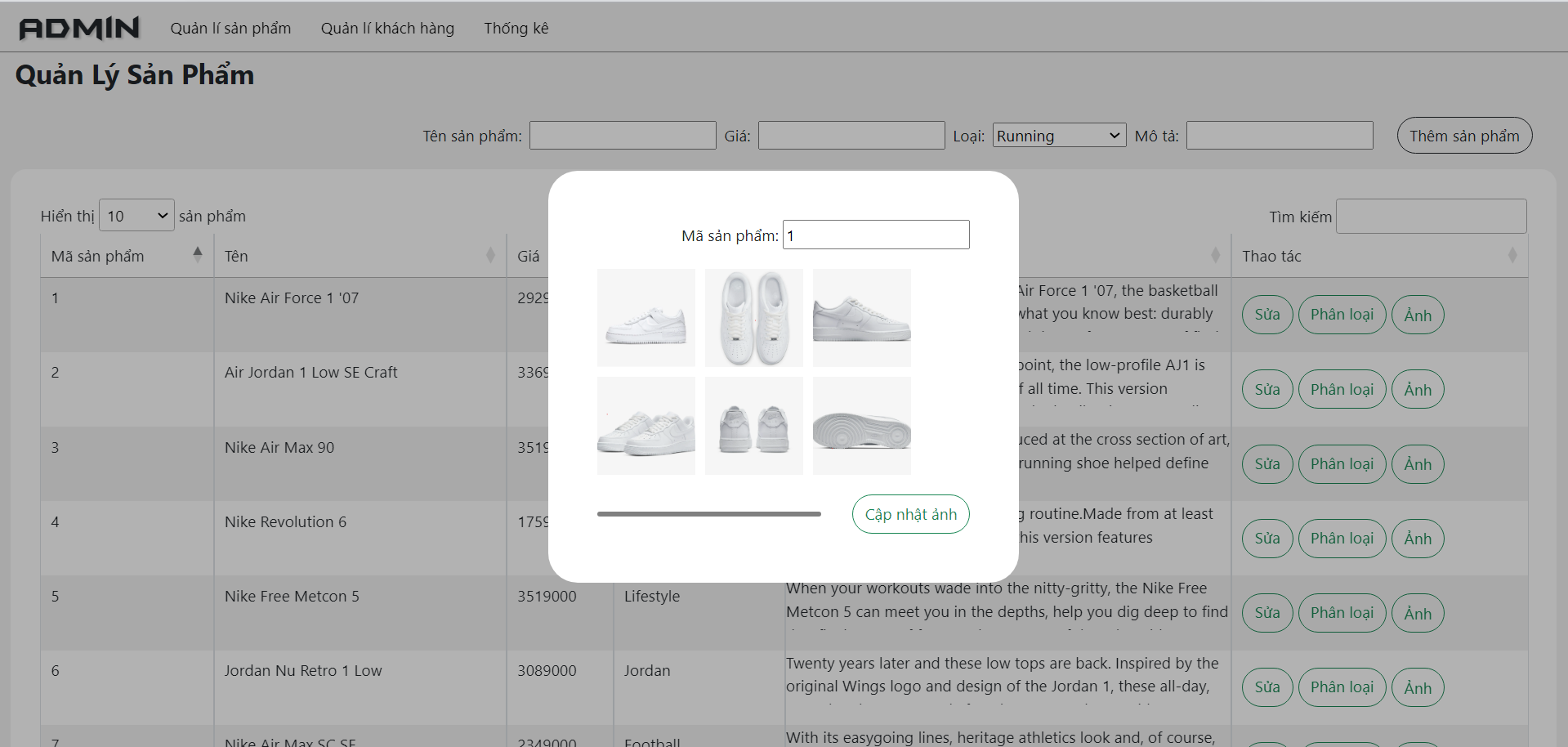
Task: Click Ảnh for Air Jordan 1 Low
Action: (x=1418, y=390)
